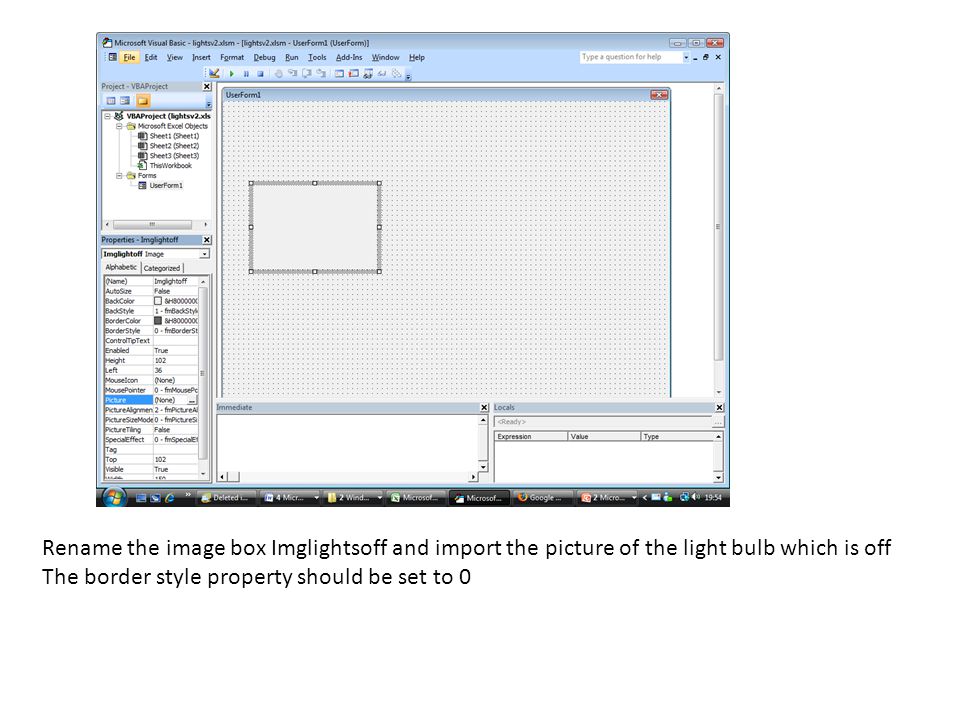This screenshot has width=960, height=720.
Task: Click the Properties list vertical scrollbar
Action: 203,377
